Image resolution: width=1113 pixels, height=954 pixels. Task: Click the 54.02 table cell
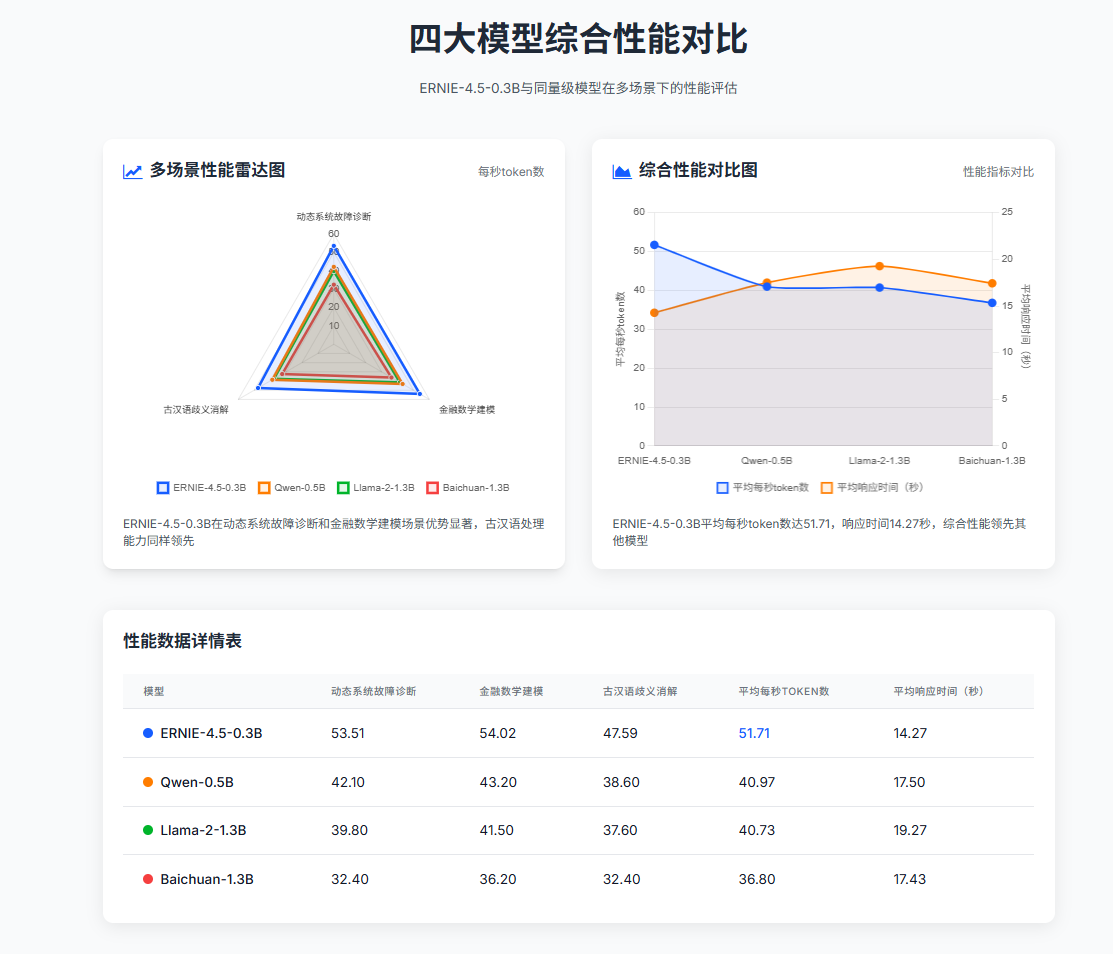[498, 733]
